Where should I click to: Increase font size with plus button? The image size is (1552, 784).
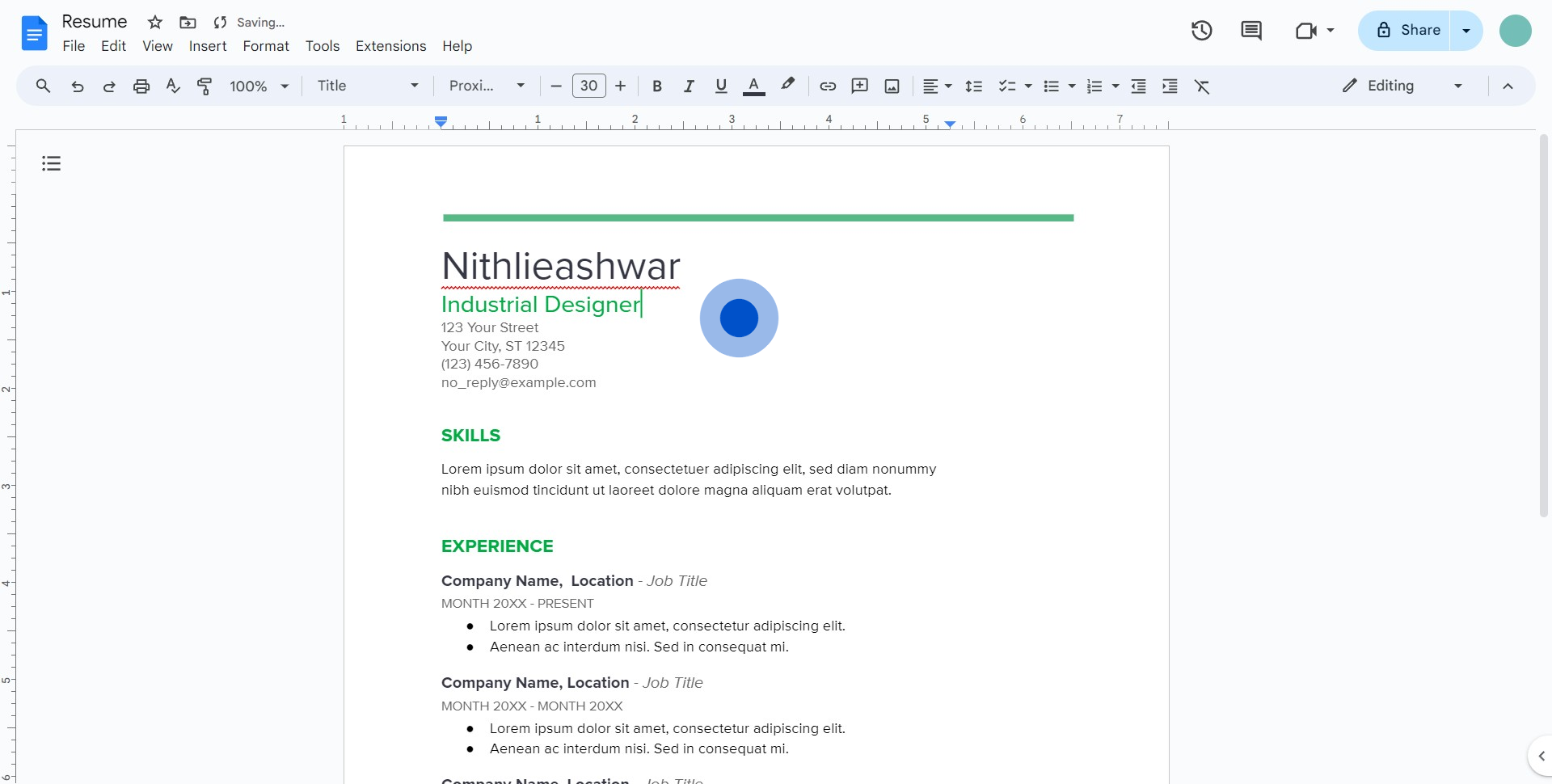click(621, 86)
